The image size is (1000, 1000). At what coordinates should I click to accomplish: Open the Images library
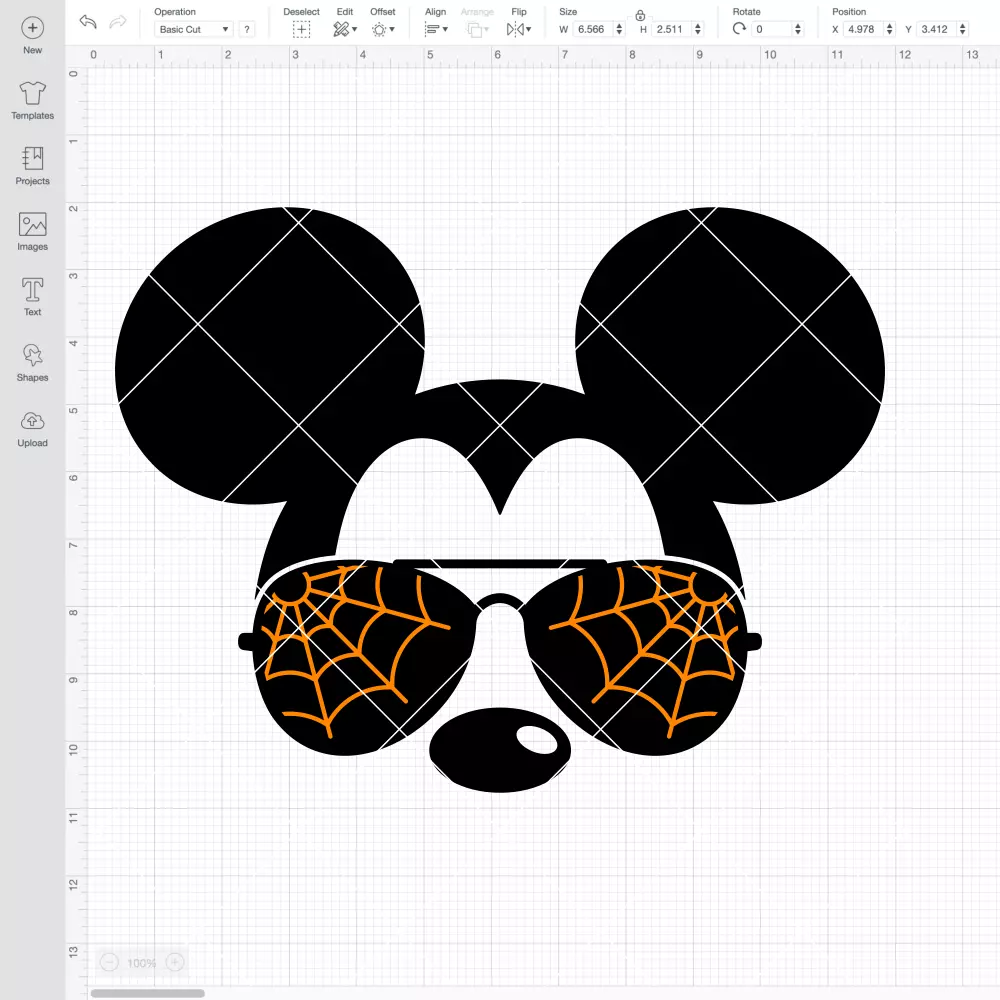(33, 232)
